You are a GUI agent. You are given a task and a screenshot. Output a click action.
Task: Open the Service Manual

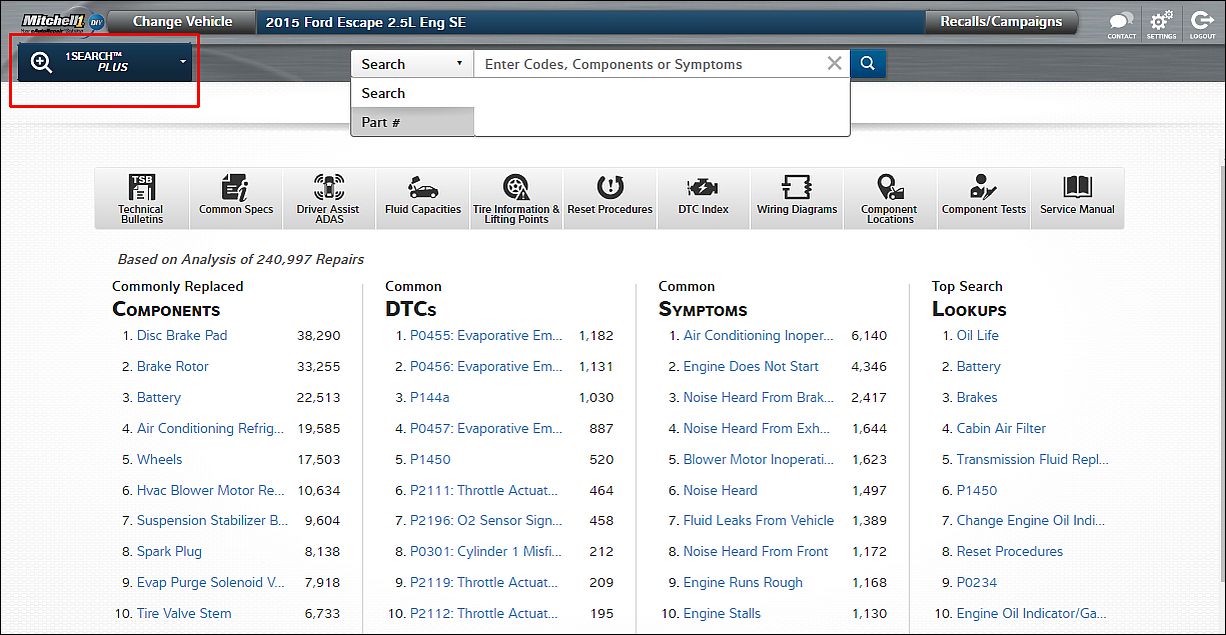click(x=1077, y=198)
